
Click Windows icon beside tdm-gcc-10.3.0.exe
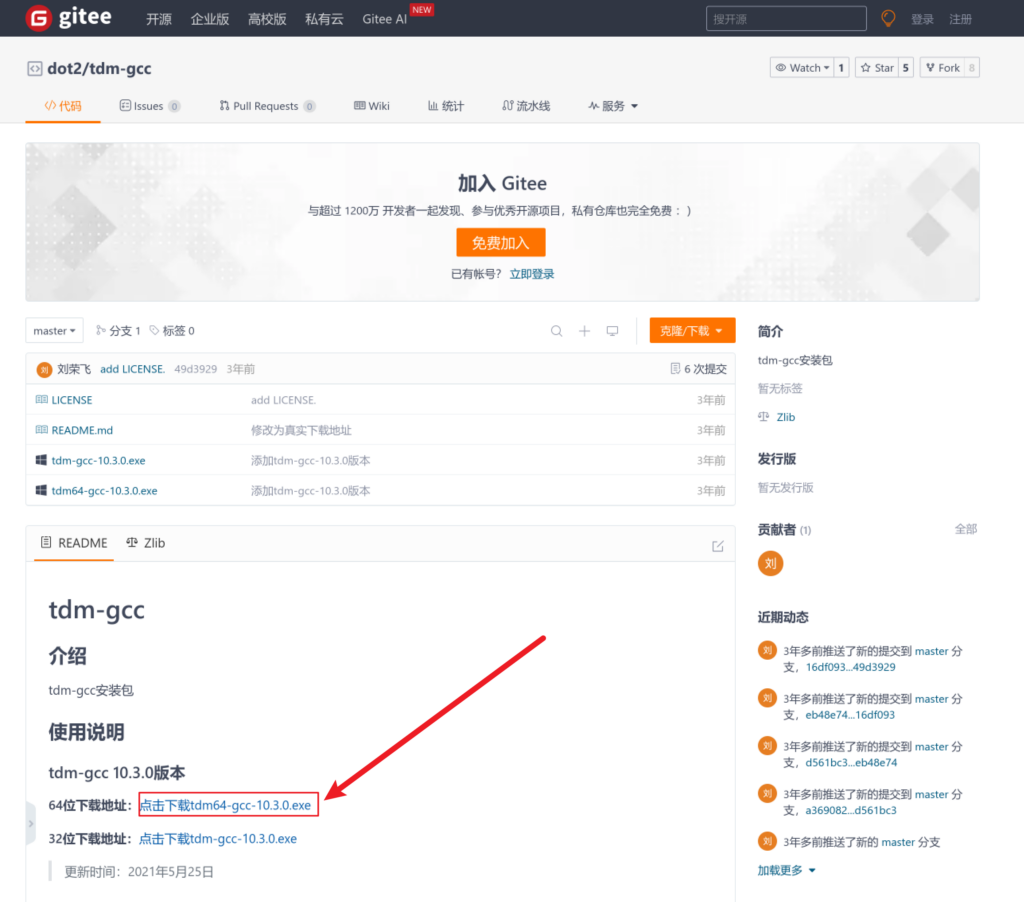coord(41,460)
